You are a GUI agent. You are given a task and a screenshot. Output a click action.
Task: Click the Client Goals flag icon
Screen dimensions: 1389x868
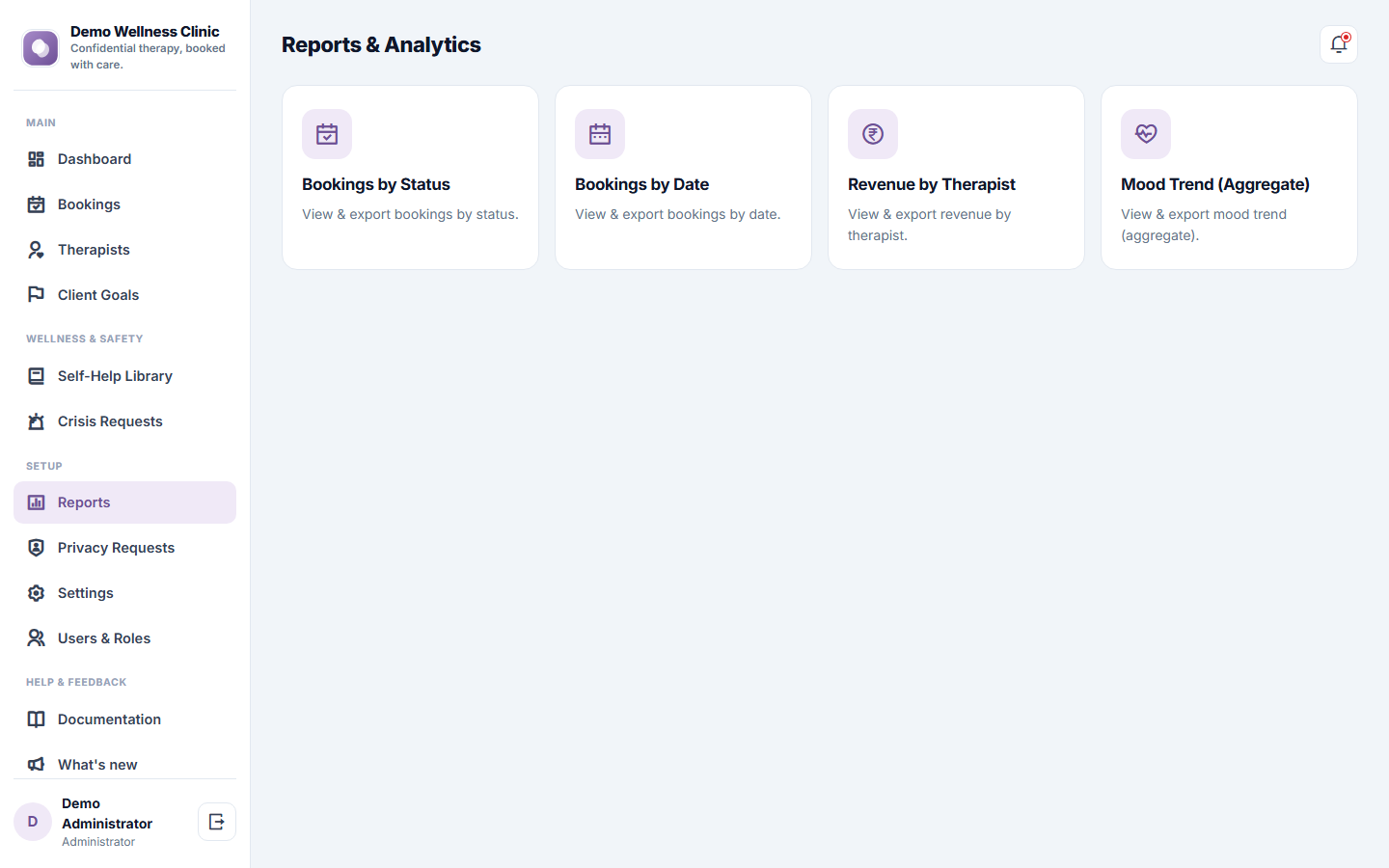[36, 295]
